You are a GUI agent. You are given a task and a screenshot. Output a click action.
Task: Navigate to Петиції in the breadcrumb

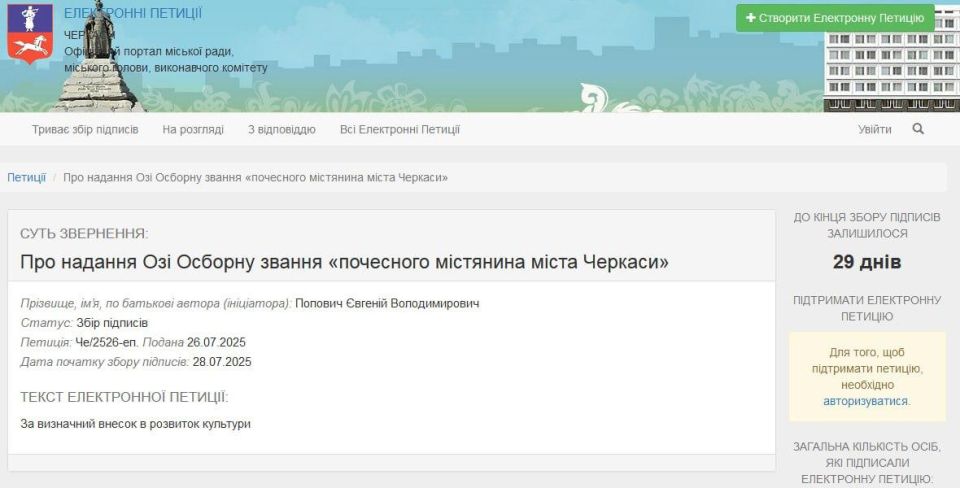point(27,177)
